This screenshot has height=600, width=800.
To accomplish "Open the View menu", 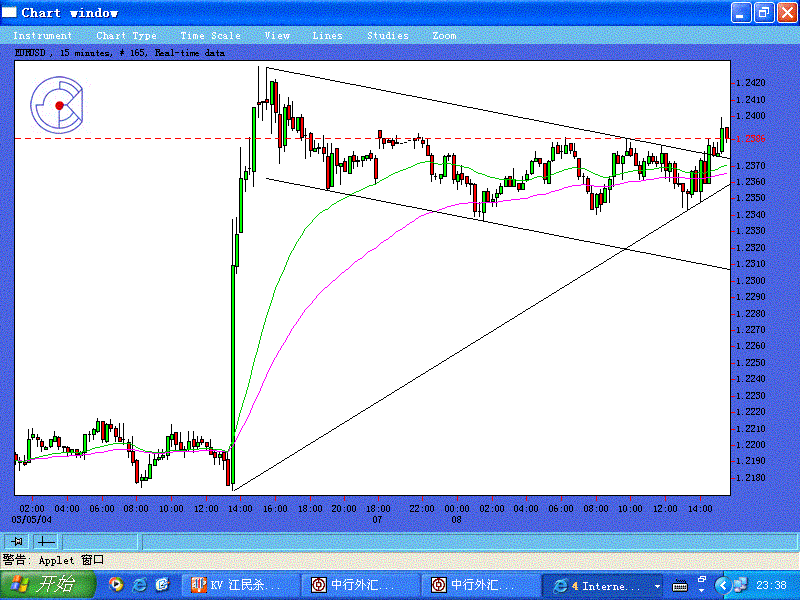I will pos(277,36).
